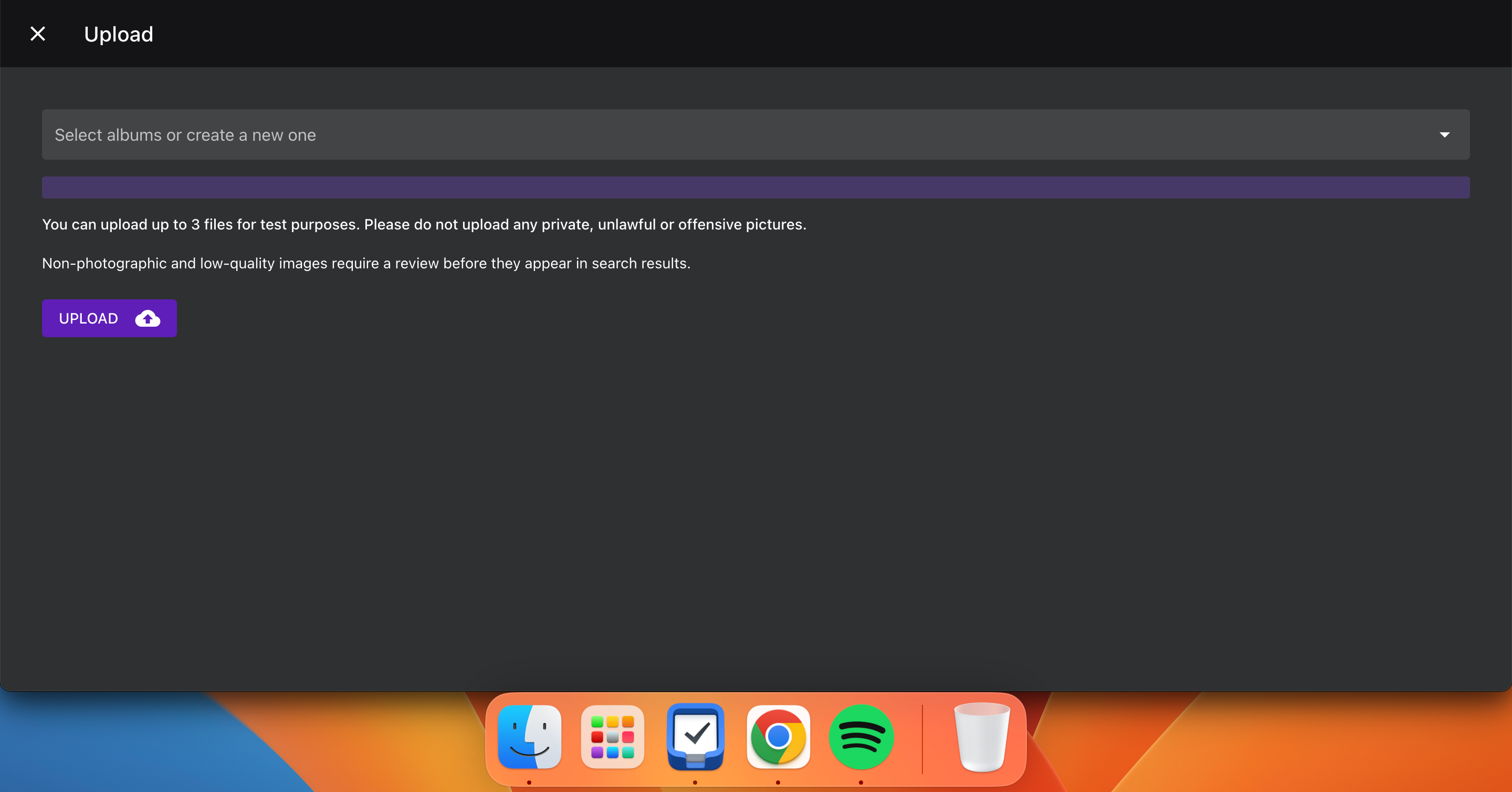Open the blue checkmark tasks app in the dock
1512x792 pixels.
[696, 737]
